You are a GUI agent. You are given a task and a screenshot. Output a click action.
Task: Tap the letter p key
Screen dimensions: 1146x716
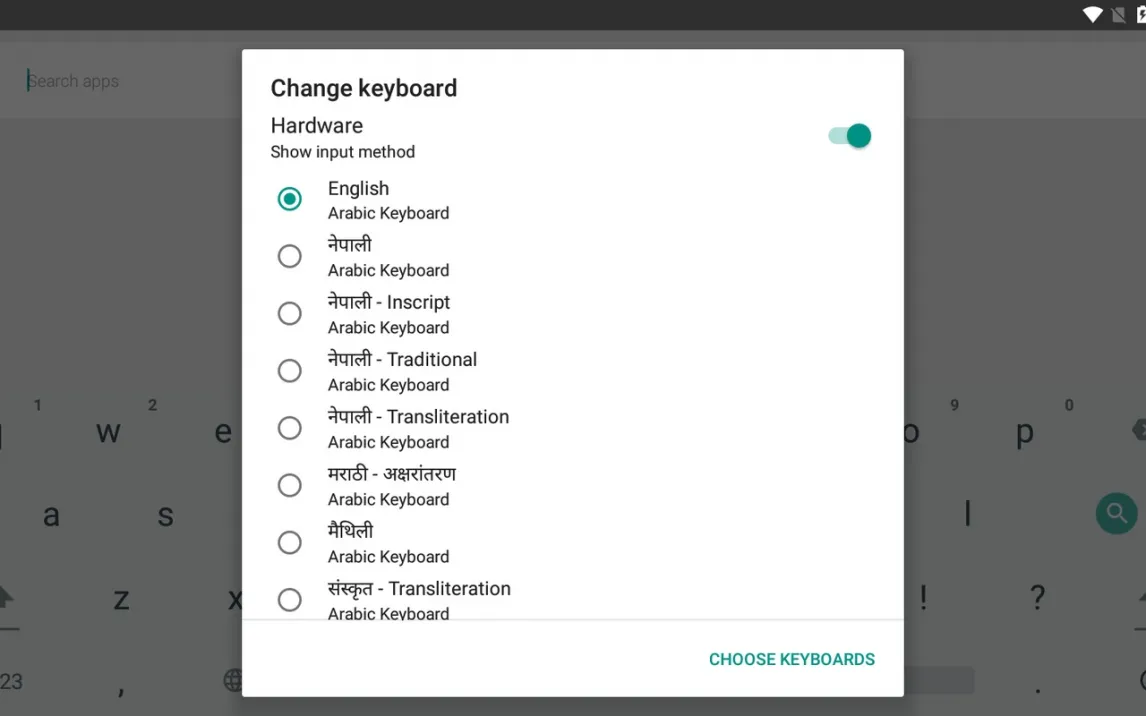(x=1025, y=433)
